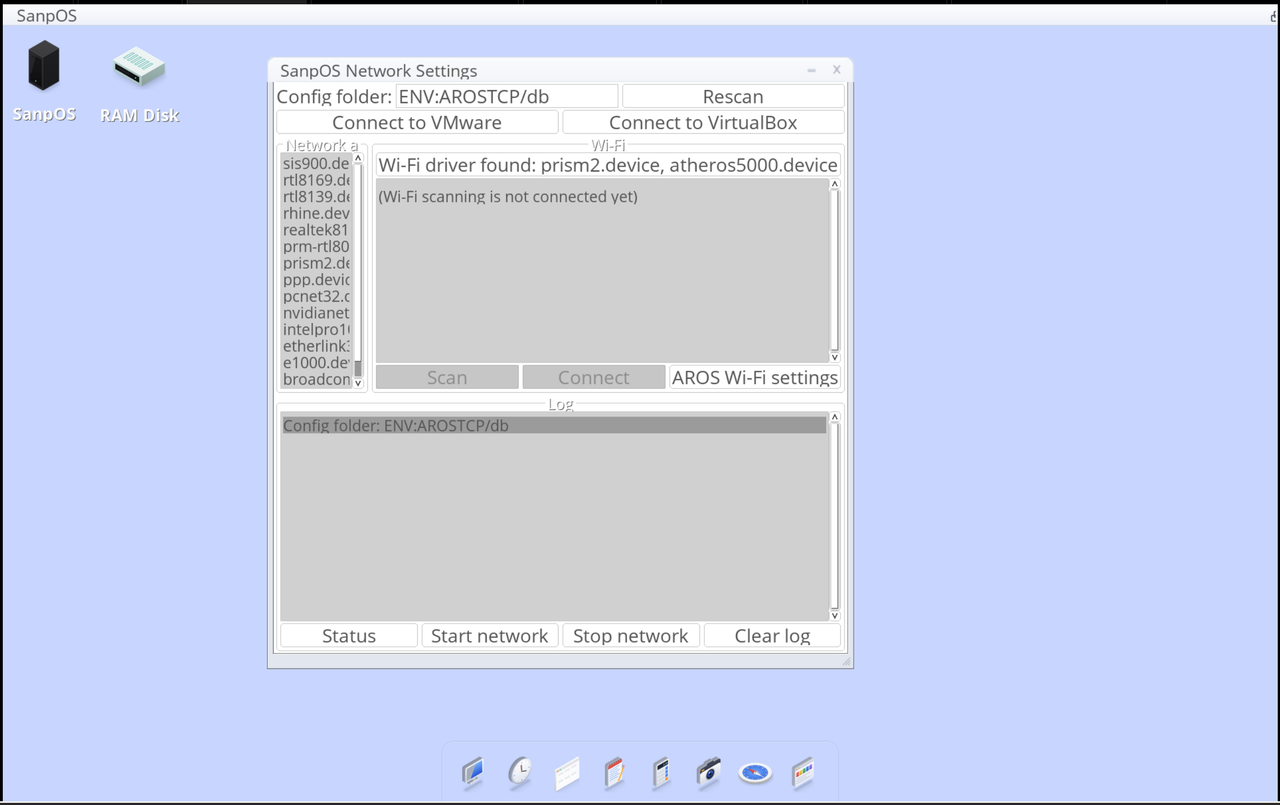Focus the Config folder input field
The image size is (1280, 805).
pyautogui.click(x=507, y=96)
